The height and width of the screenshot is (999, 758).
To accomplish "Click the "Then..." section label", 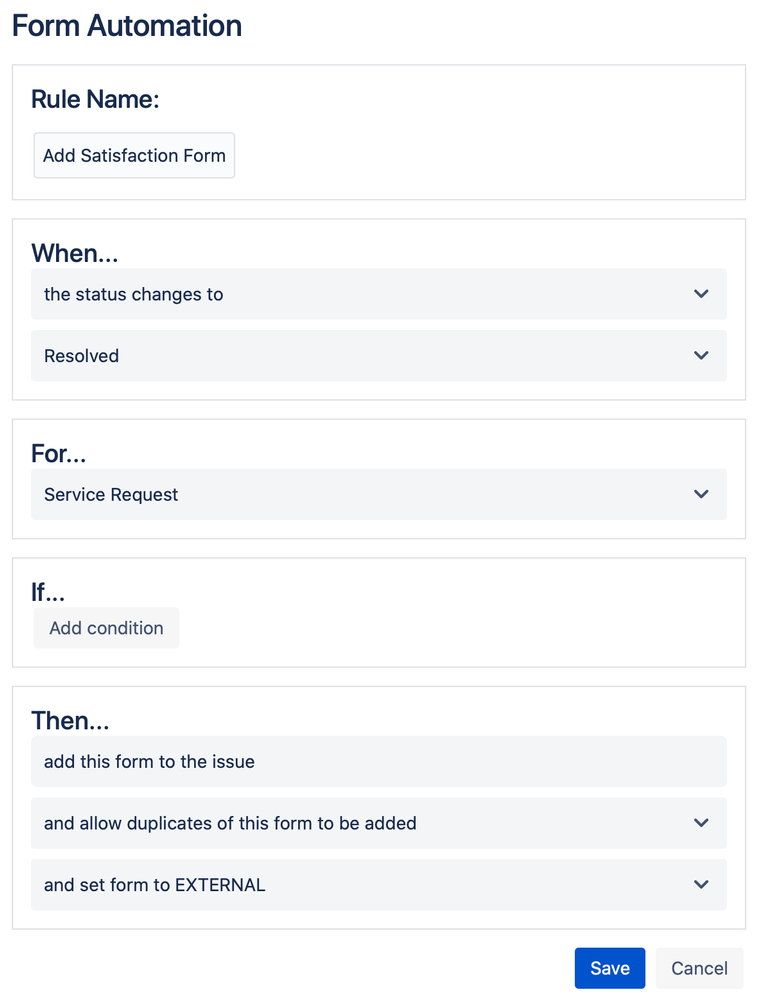I will click(x=70, y=720).
